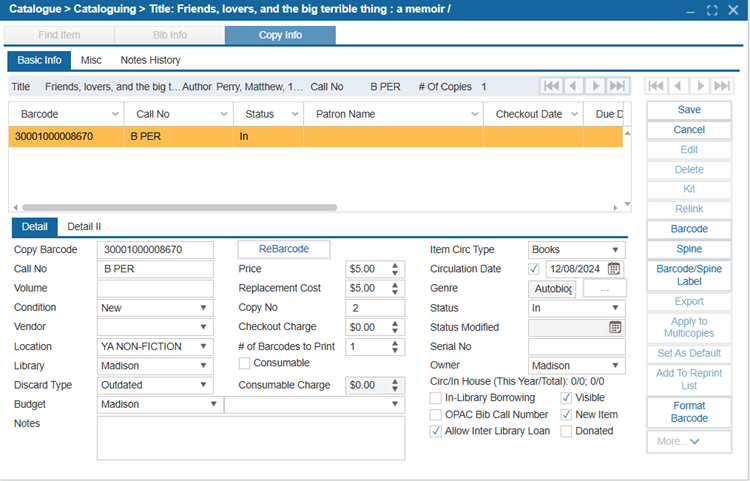Viewport: 750px width, 481px height.
Task: Click the Format Barcode button
Action: [x=689, y=412]
